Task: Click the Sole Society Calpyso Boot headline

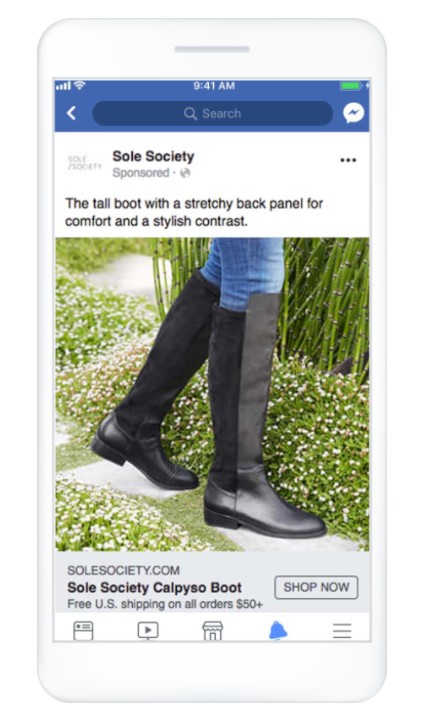Action: coord(155,588)
